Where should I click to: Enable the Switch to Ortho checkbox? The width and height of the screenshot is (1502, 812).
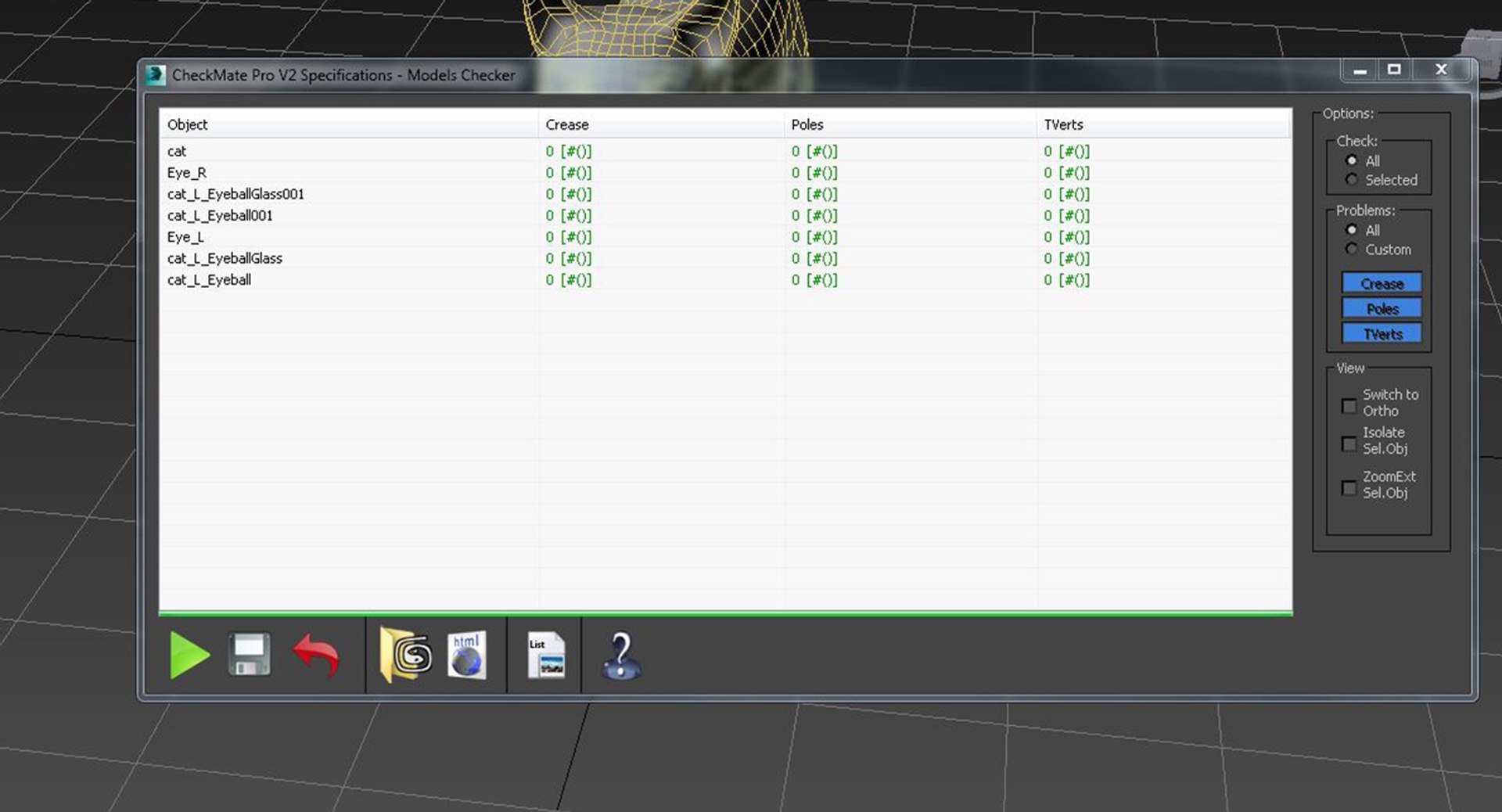pyautogui.click(x=1349, y=405)
